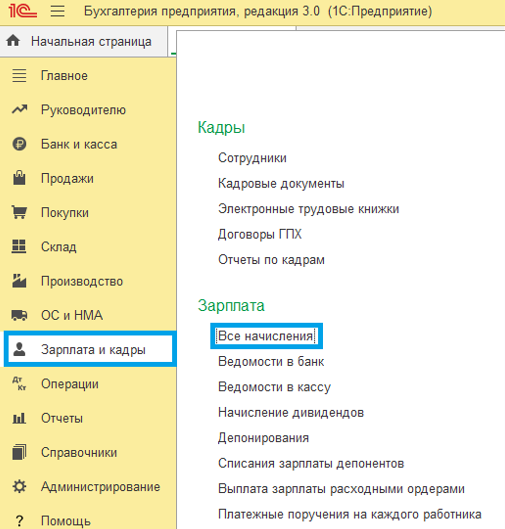Click the Производство factory icon
The image size is (505, 529).
(x=19, y=281)
